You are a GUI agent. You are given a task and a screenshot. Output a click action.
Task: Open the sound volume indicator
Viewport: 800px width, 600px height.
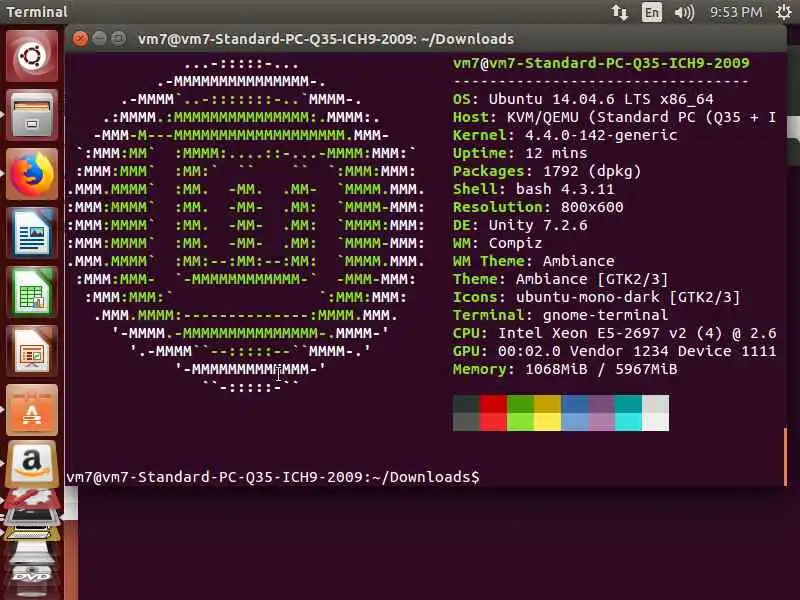pos(684,12)
